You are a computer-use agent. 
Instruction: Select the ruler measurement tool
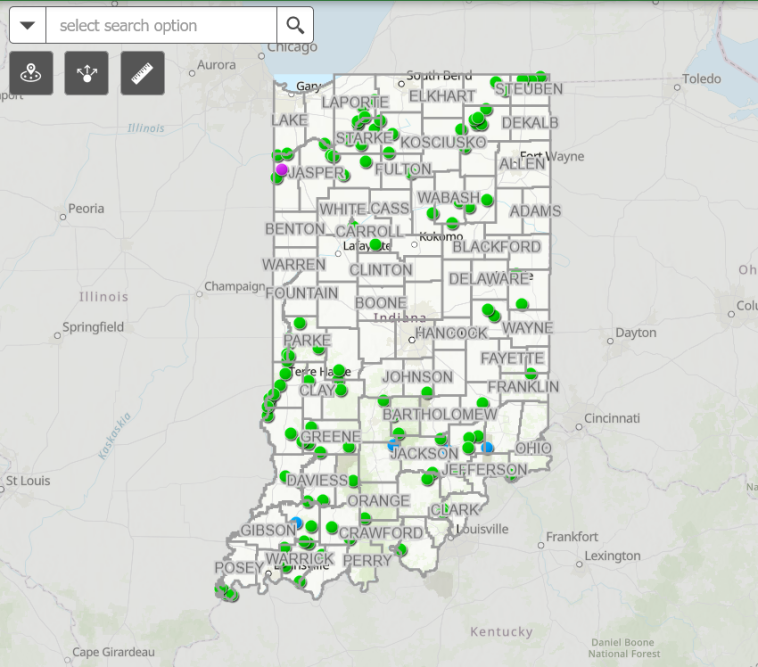coord(142,73)
